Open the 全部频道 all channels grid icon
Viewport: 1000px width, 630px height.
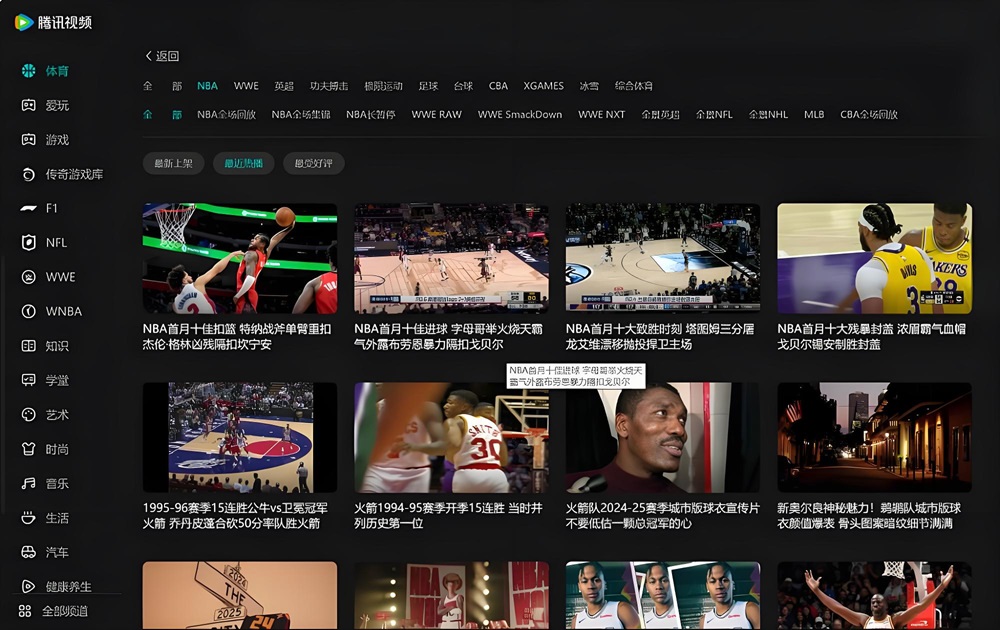pyautogui.click(x=25, y=611)
